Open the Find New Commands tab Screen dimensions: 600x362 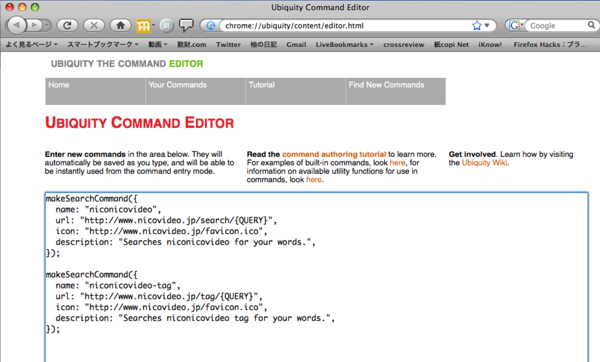tap(396, 91)
